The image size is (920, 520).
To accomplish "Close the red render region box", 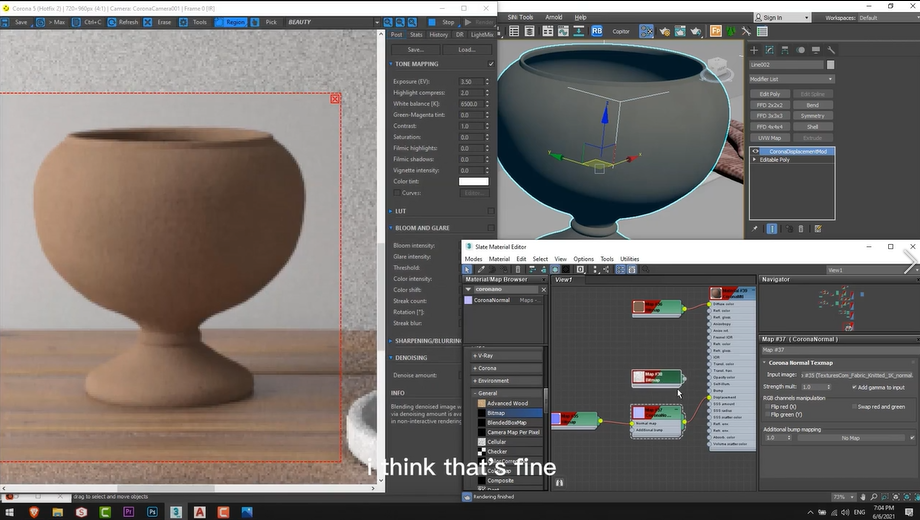I will pyautogui.click(x=335, y=99).
